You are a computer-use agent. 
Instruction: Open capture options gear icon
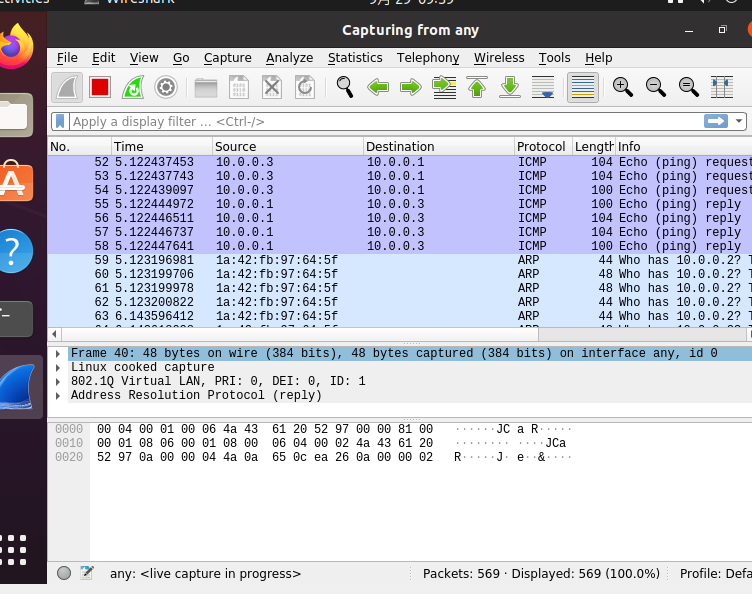tap(166, 87)
